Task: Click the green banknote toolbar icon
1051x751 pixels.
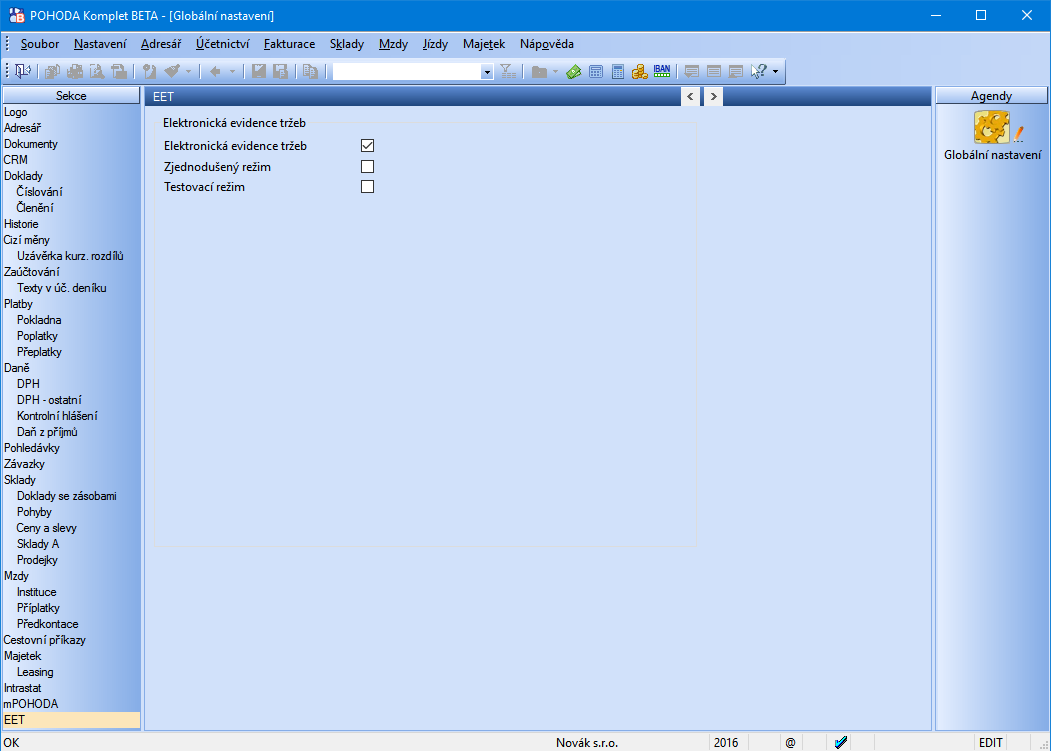Action: [x=573, y=71]
